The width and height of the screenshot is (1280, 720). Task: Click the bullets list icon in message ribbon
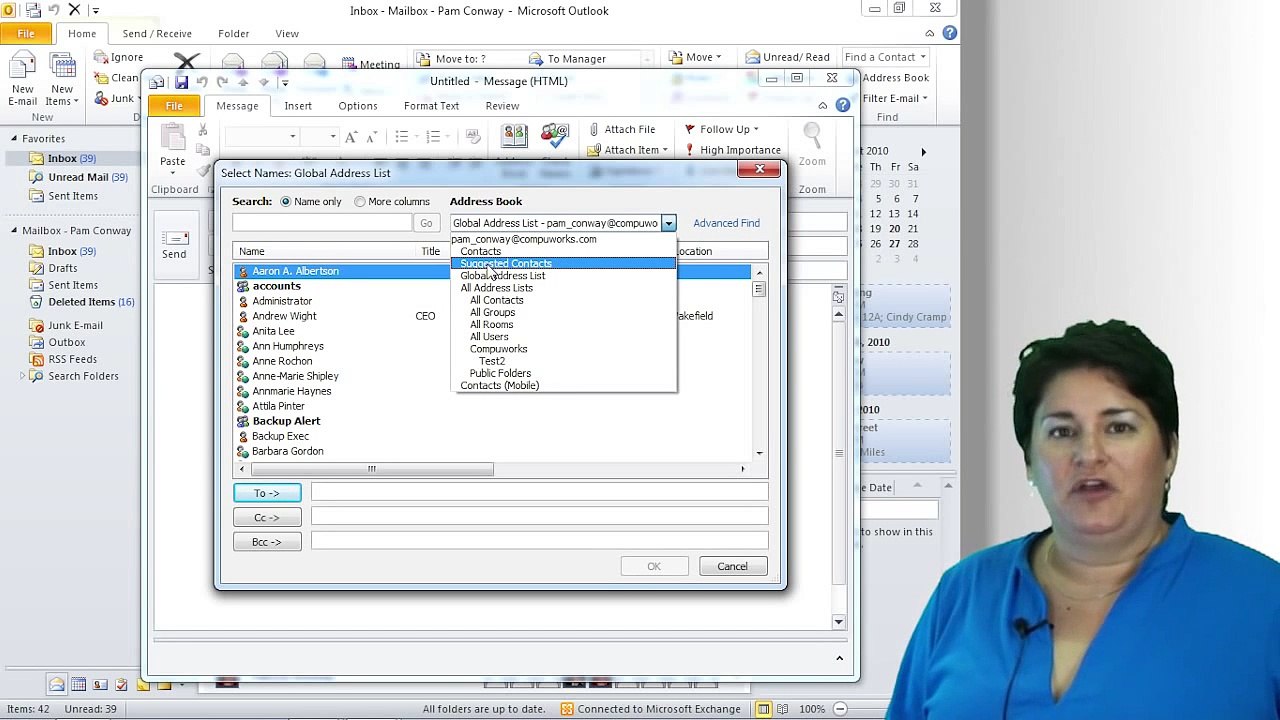tap(402, 137)
